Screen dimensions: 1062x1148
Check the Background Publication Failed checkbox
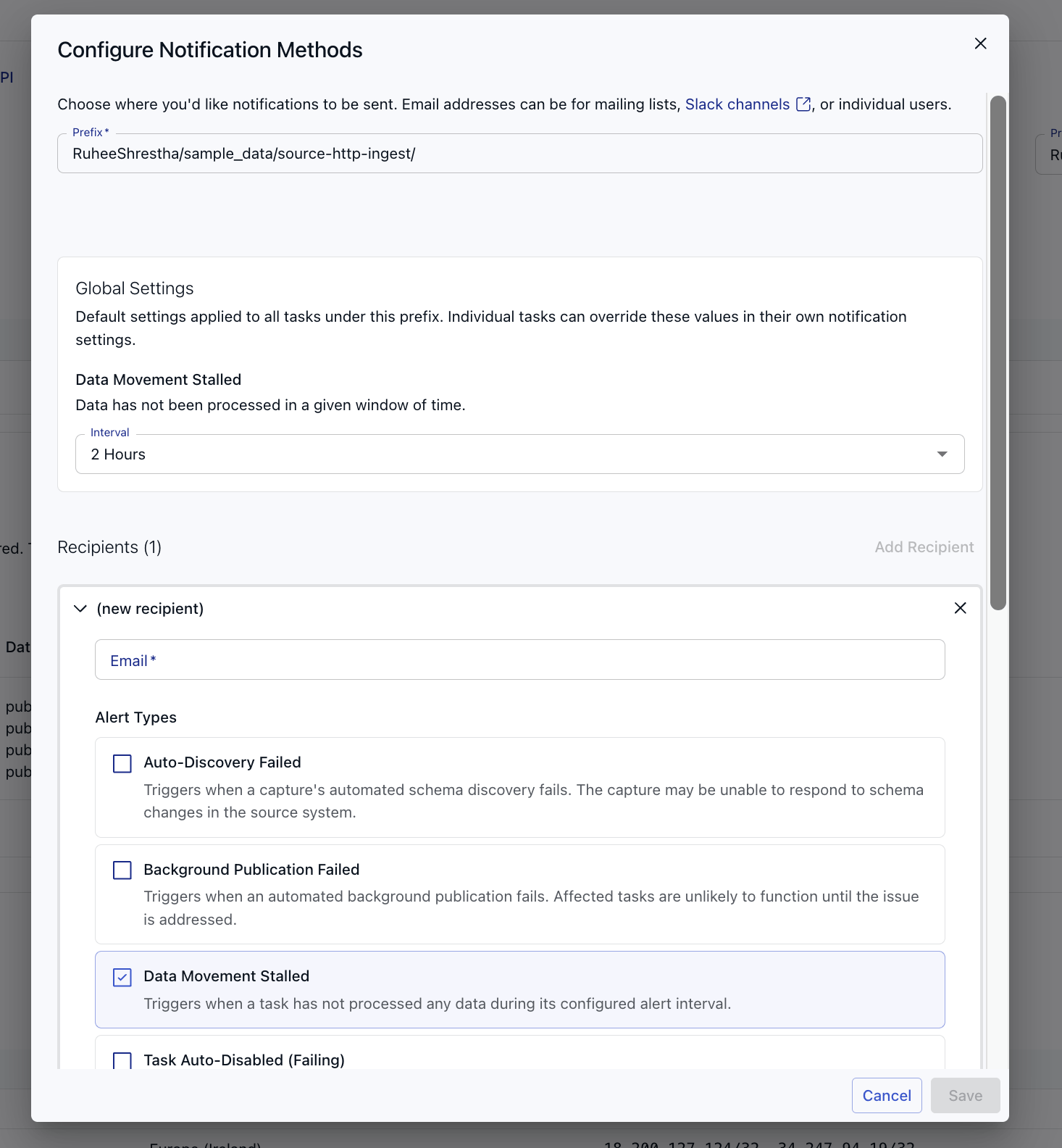122,870
